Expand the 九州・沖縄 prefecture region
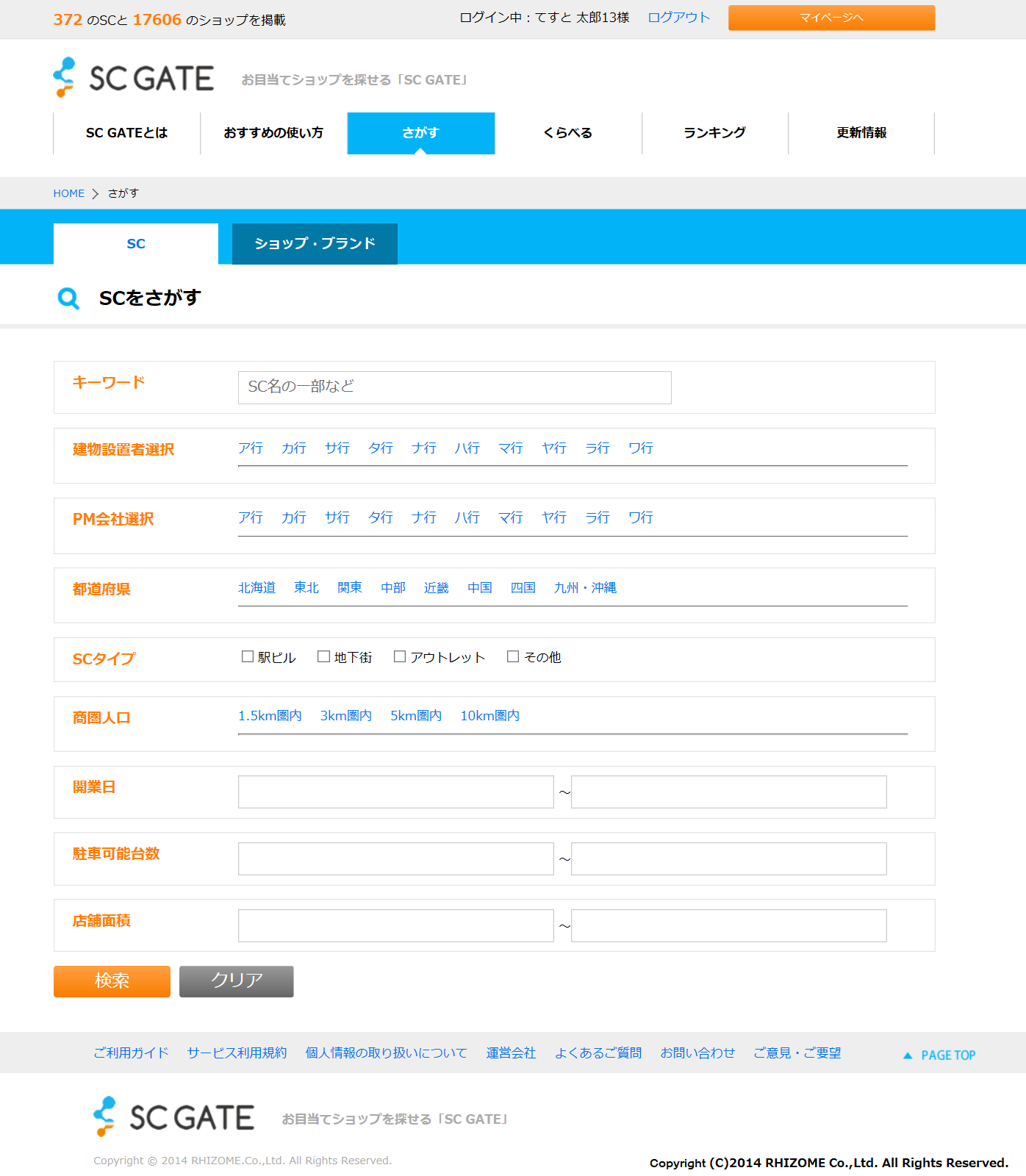 coord(585,587)
